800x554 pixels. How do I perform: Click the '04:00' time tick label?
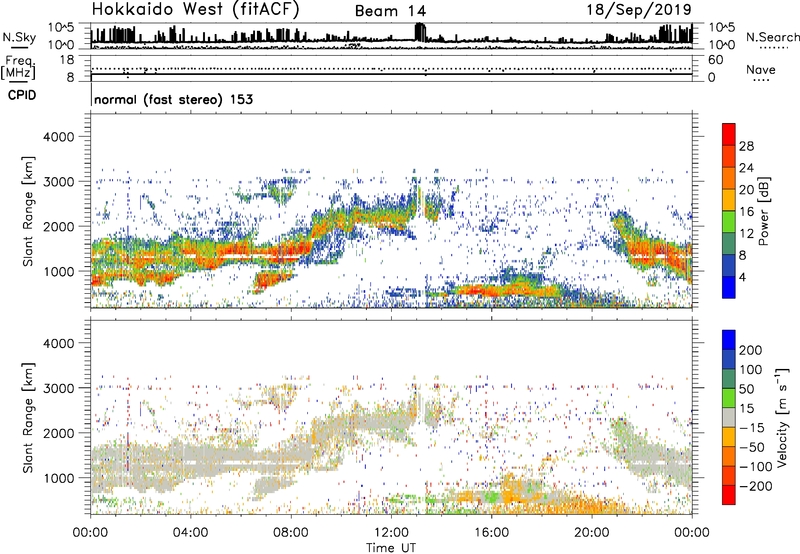coord(190,533)
